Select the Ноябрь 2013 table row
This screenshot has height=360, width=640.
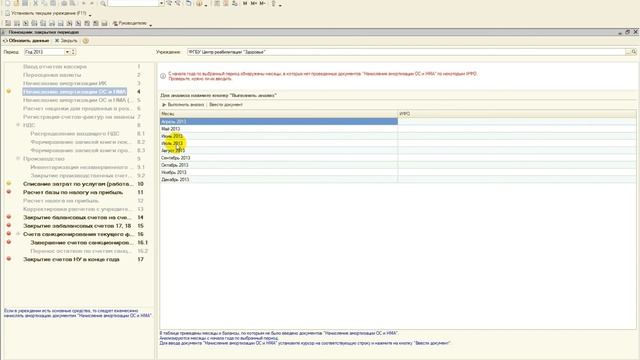(x=398, y=172)
